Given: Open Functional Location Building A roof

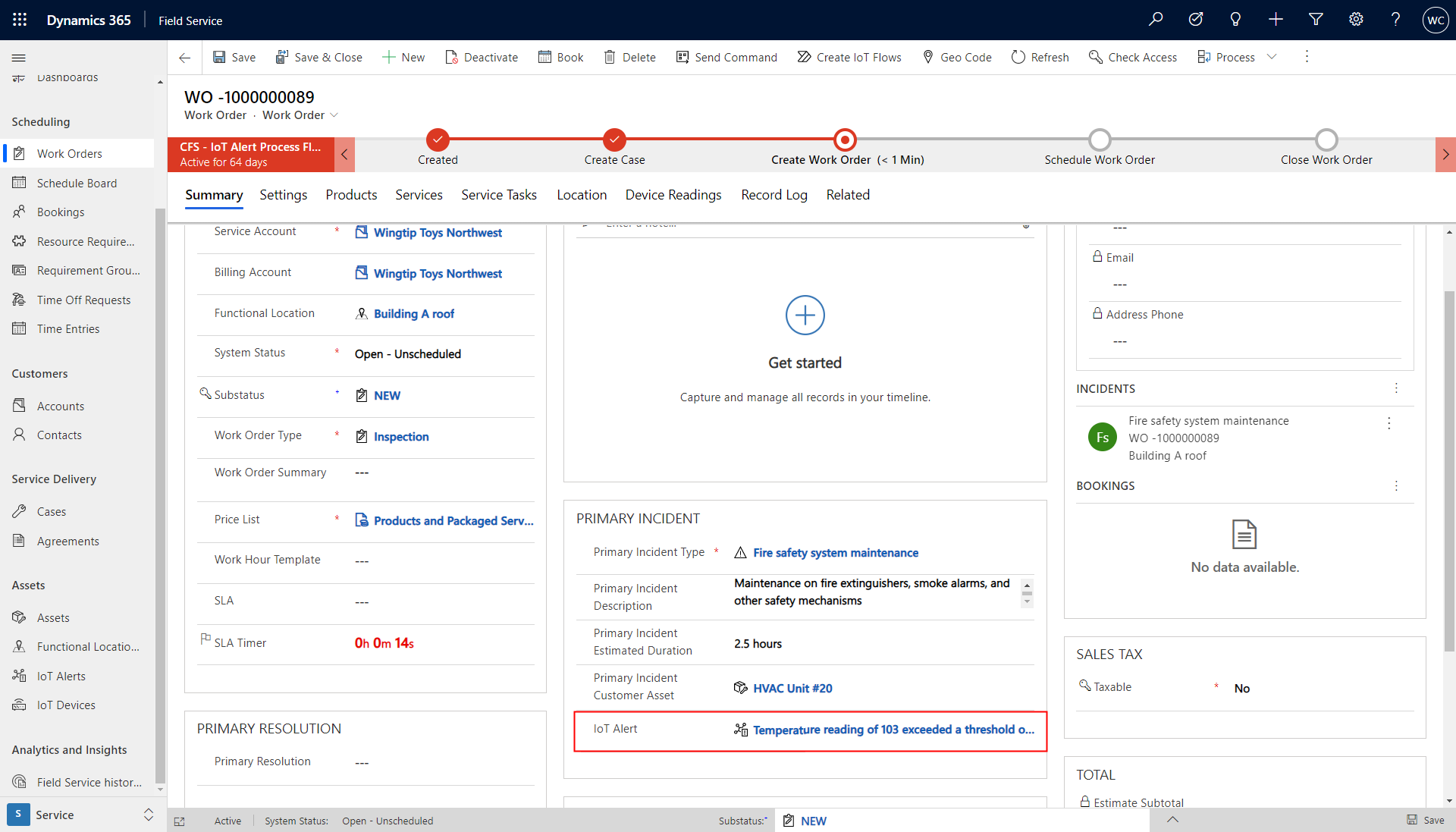Looking at the screenshot, I should coord(413,313).
